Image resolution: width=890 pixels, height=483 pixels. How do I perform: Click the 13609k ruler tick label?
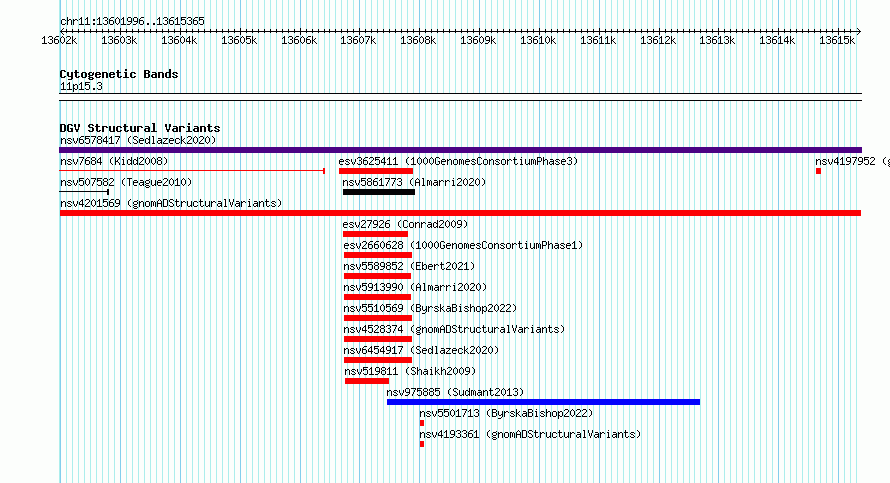click(478, 41)
